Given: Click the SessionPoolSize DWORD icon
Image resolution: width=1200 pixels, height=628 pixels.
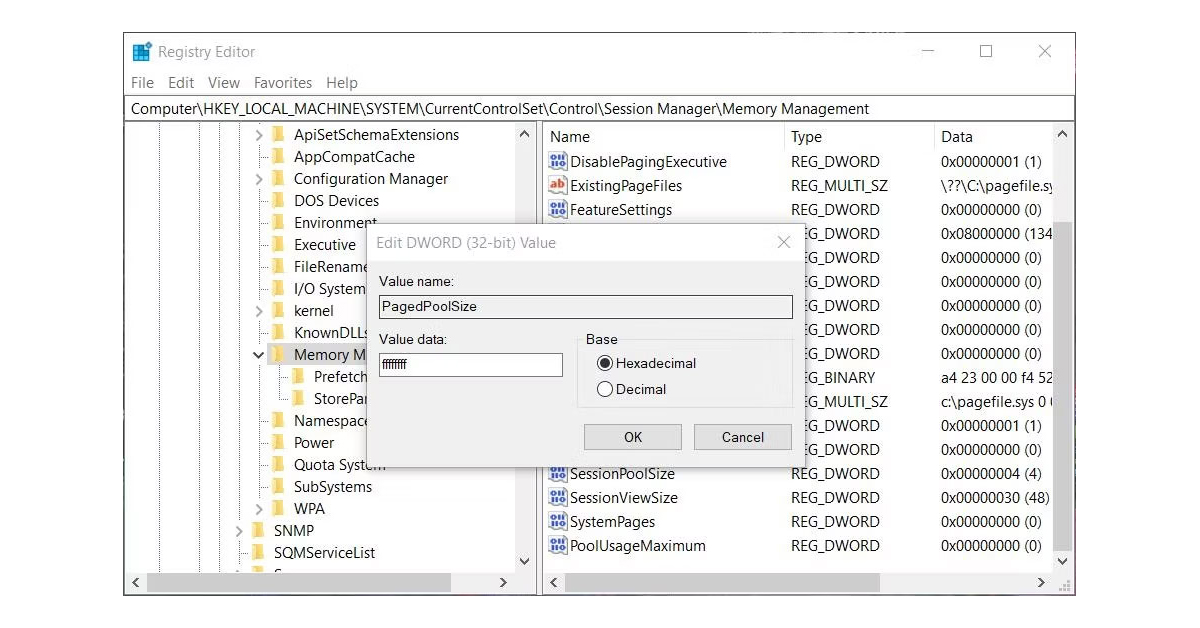Looking at the screenshot, I should 559,473.
